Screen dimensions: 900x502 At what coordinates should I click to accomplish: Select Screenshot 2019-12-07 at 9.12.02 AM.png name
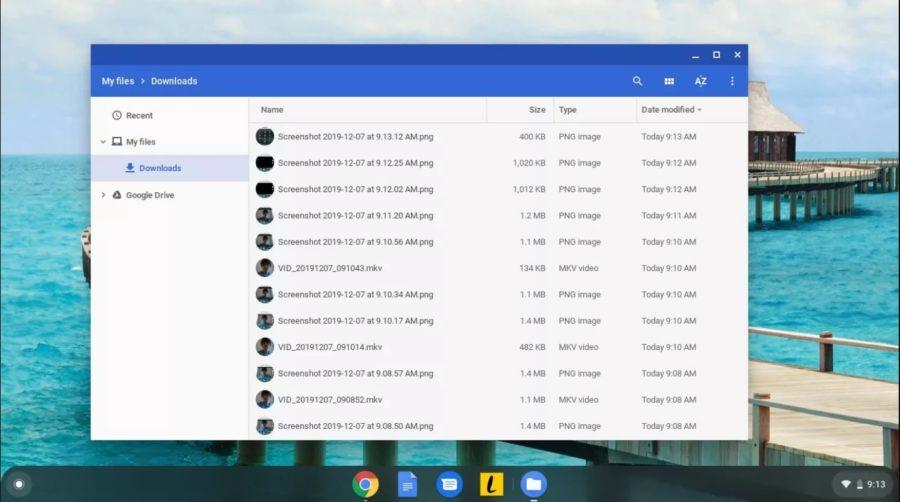pyautogui.click(x=355, y=189)
